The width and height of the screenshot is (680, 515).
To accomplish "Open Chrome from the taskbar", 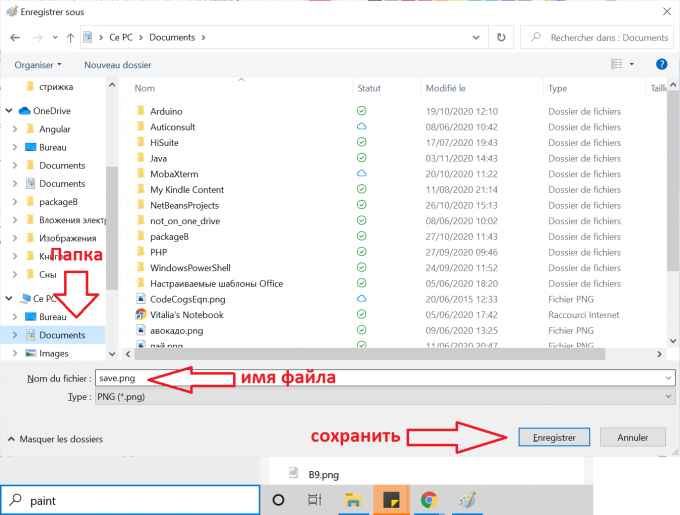I will click(428, 500).
